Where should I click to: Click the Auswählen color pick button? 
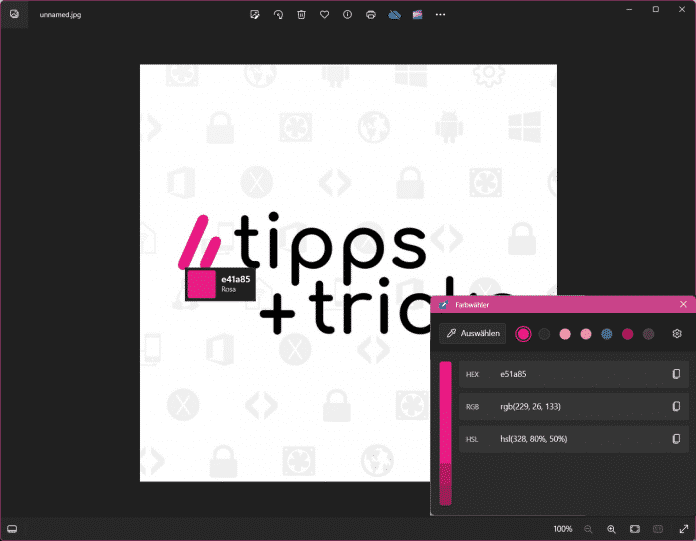tap(473, 333)
